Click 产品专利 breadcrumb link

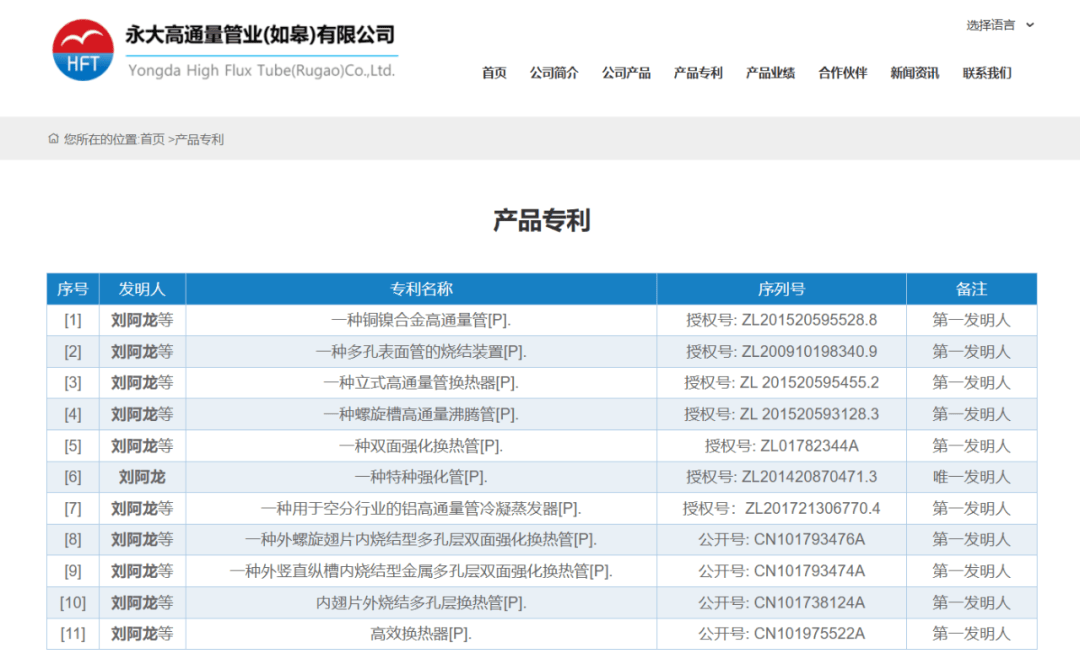click(x=199, y=140)
